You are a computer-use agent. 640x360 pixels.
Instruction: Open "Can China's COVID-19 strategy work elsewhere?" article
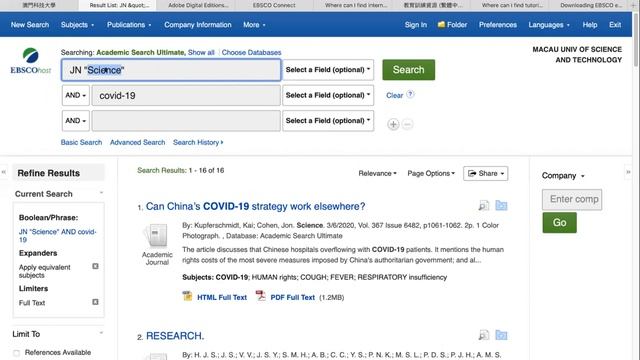[x=256, y=207]
